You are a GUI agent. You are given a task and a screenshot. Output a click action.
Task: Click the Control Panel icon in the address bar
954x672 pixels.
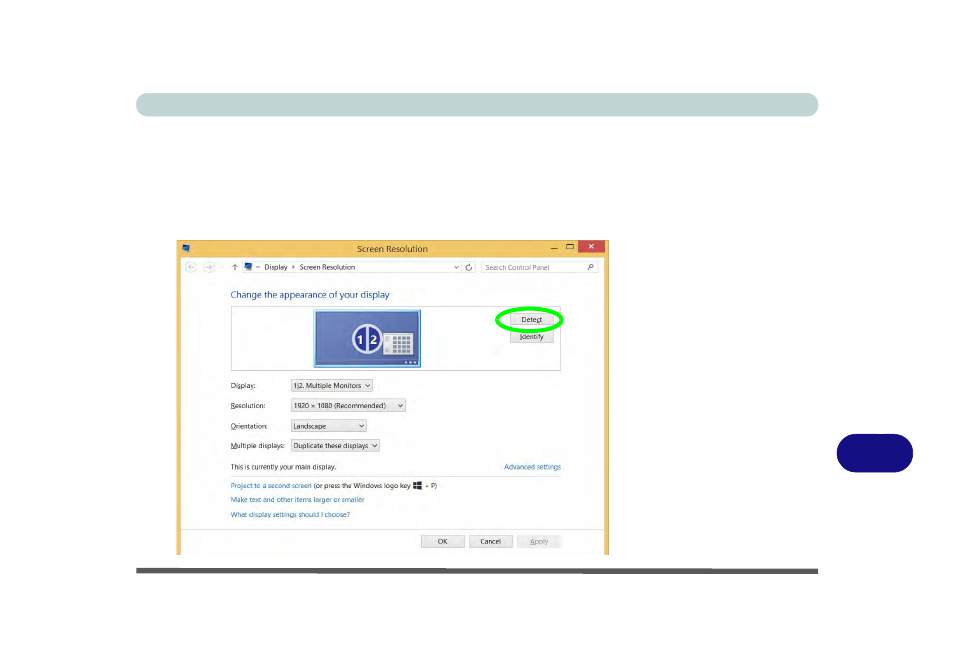(x=248, y=267)
